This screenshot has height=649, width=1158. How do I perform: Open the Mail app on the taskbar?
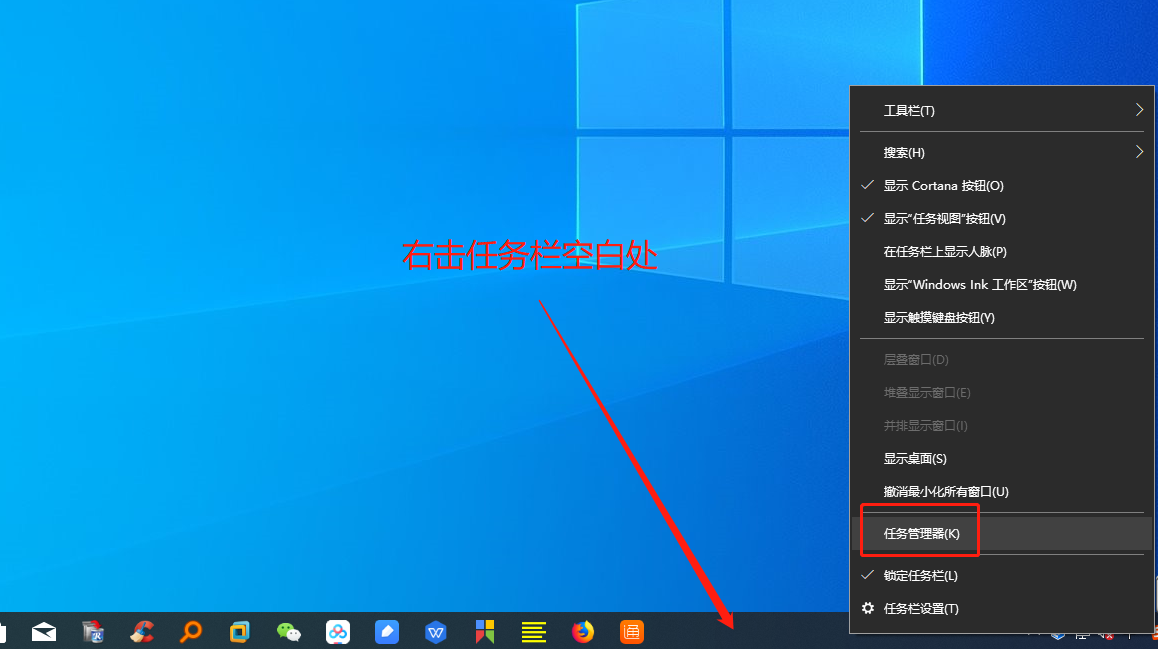click(x=44, y=632)
